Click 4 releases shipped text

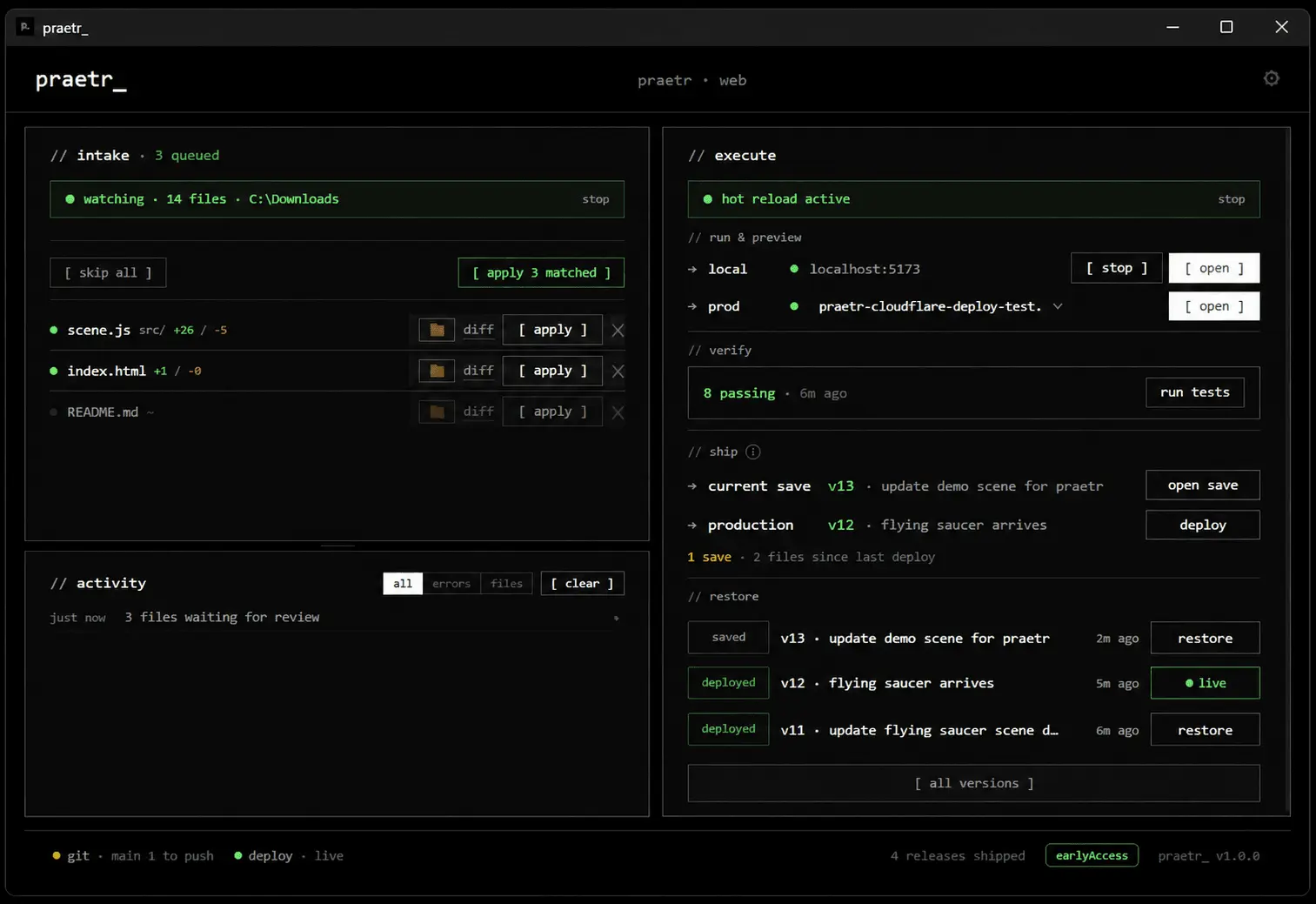(958, 856)
